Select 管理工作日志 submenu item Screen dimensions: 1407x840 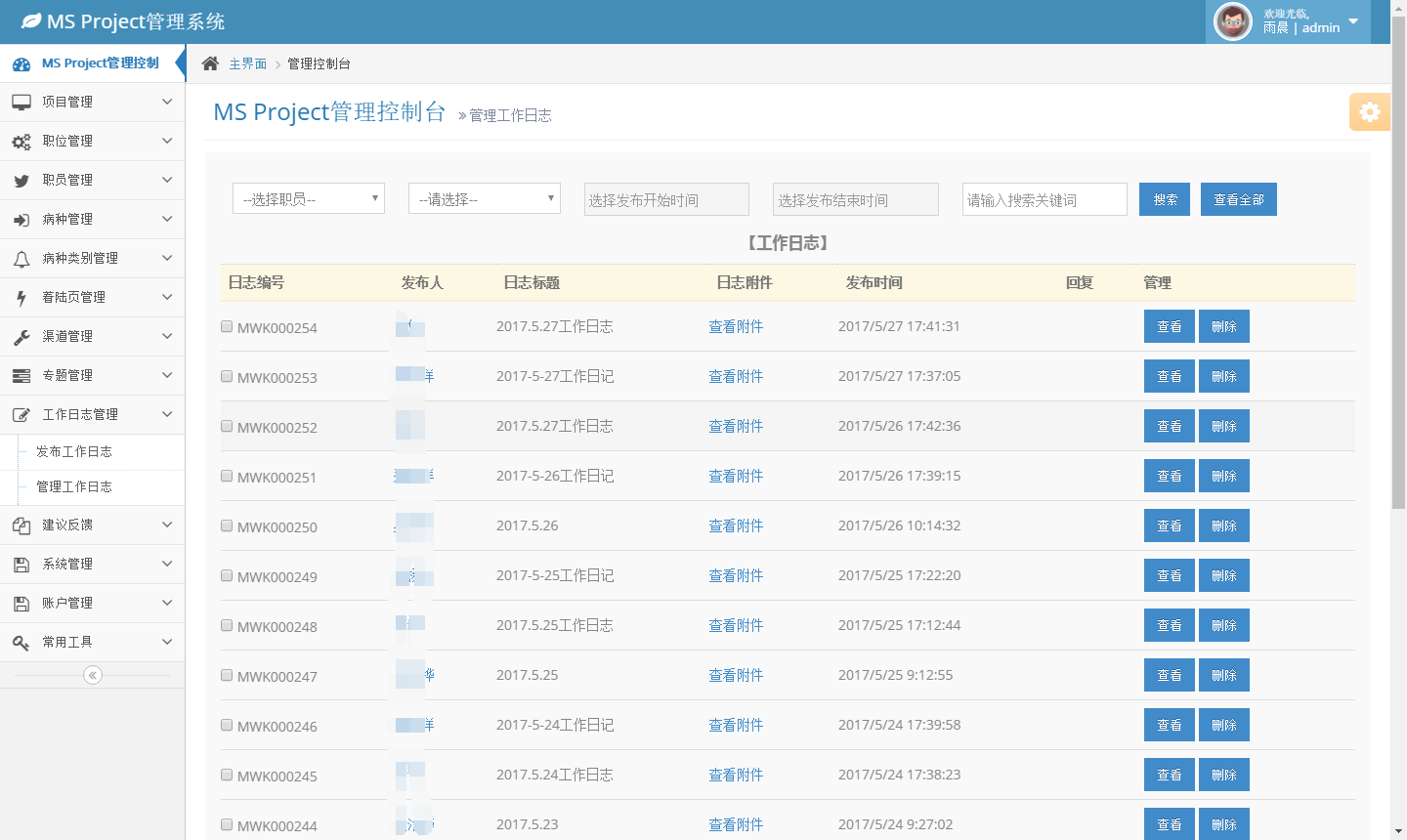point(74,487)
